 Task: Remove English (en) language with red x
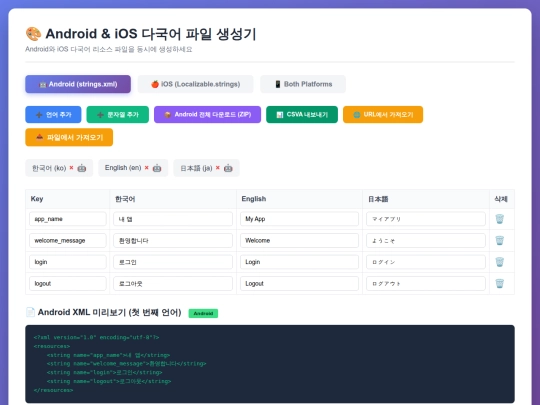coord(146,168)
